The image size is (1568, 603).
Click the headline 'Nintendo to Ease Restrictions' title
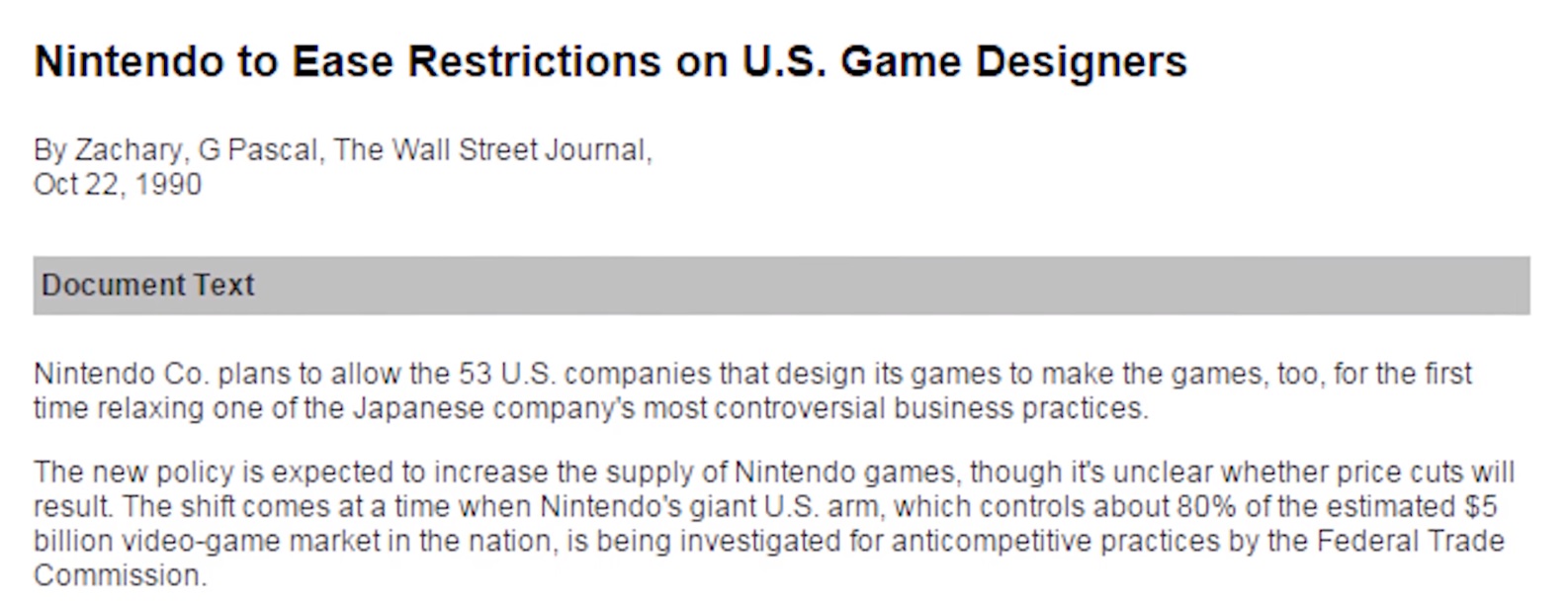(x=610, y=61)
